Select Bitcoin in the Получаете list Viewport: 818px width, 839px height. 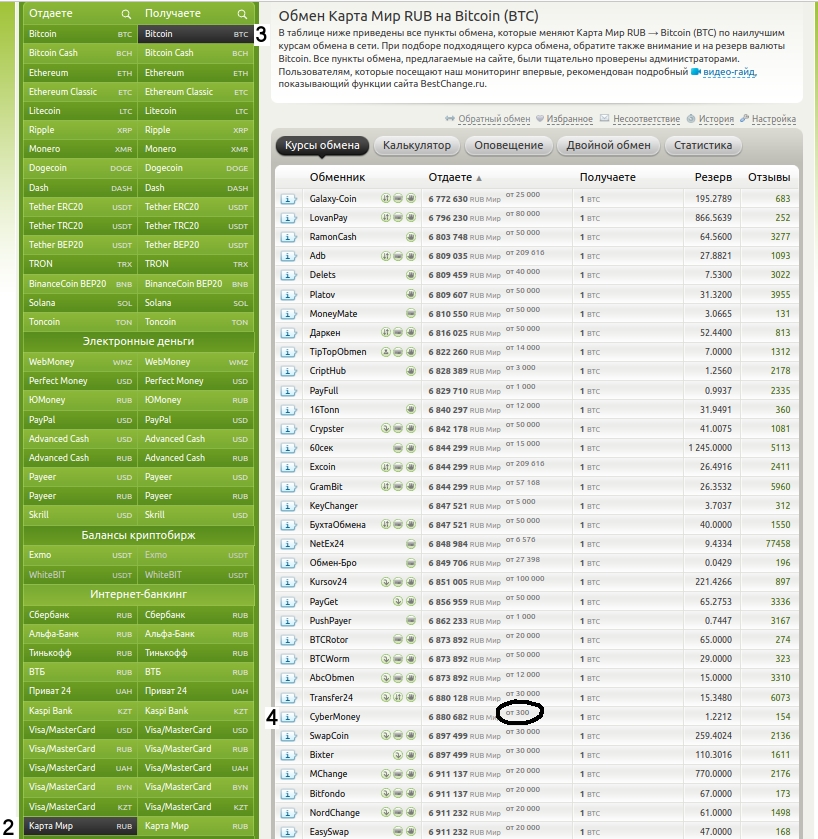click(x=196, y=34)
